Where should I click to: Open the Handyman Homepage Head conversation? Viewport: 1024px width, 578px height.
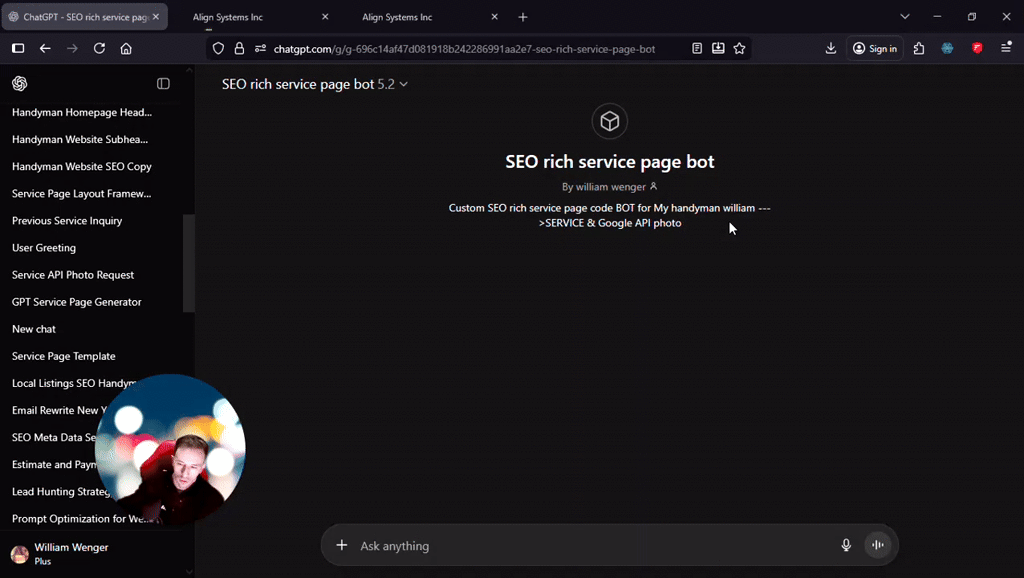coord(80,112)
